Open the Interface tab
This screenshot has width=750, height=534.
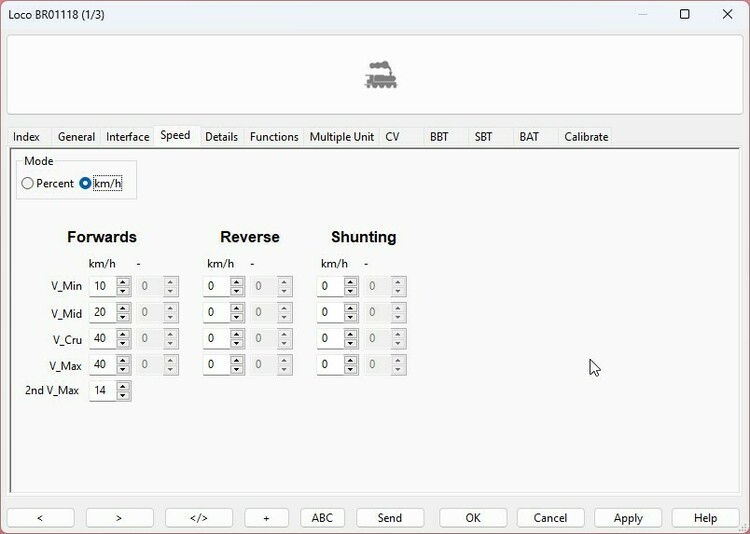tap(127, 137)
